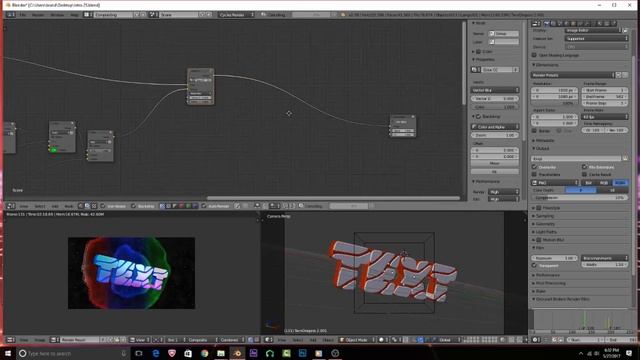640x360 pixels.
Task: Click Node Editor editor type icon
Action: tap(11, 206)
